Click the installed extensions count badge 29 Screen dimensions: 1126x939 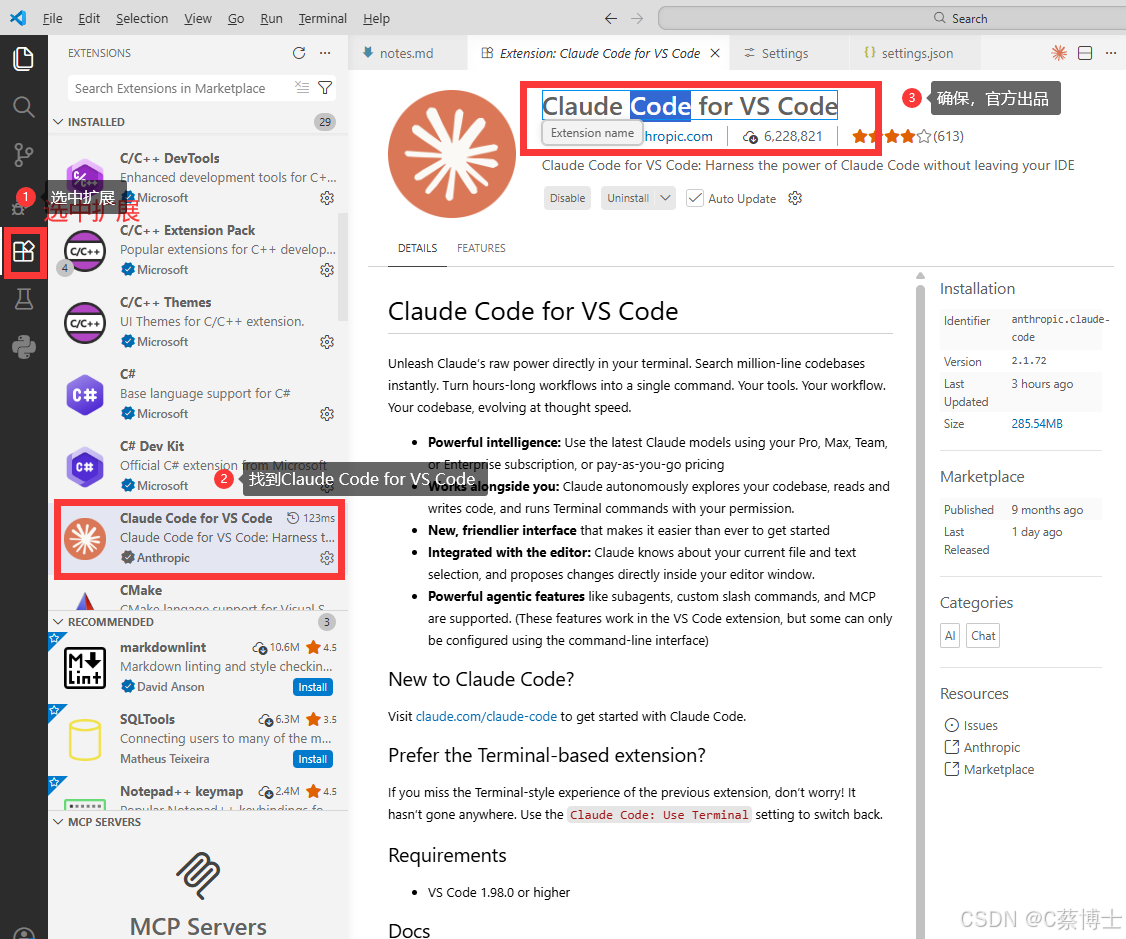[x=325, y=122]
